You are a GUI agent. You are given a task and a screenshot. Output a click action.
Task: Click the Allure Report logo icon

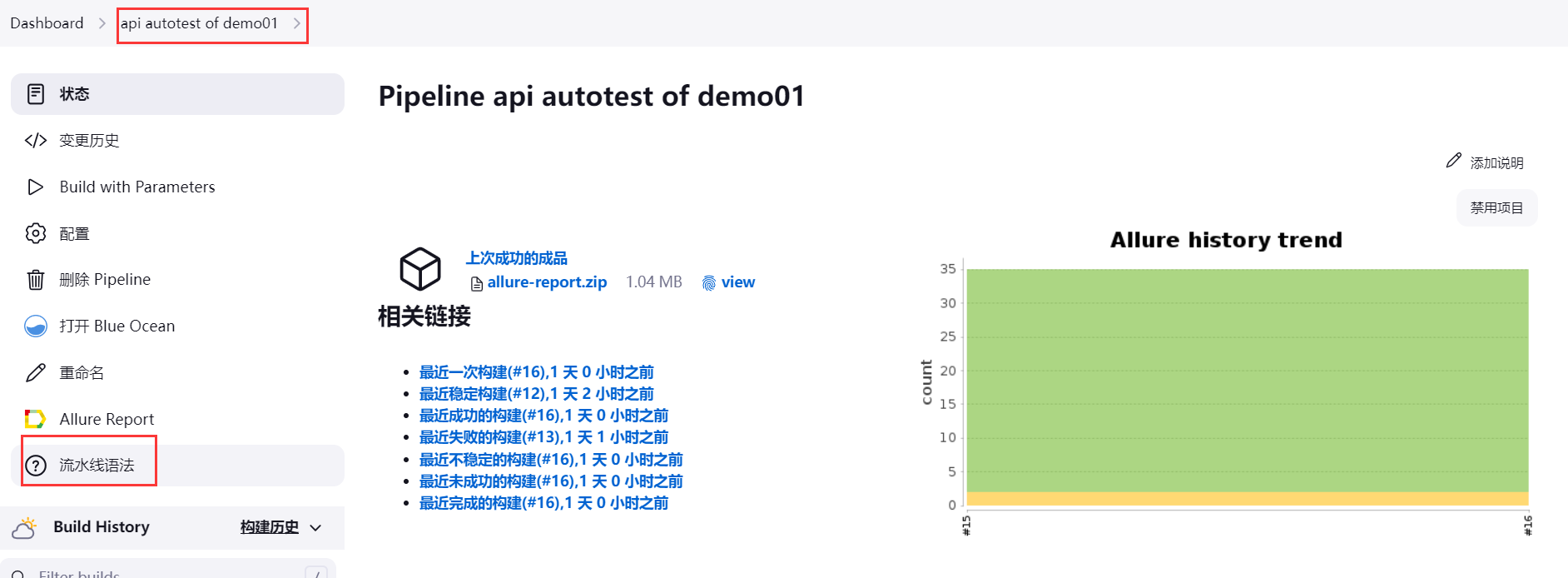[x=35, y=419]
